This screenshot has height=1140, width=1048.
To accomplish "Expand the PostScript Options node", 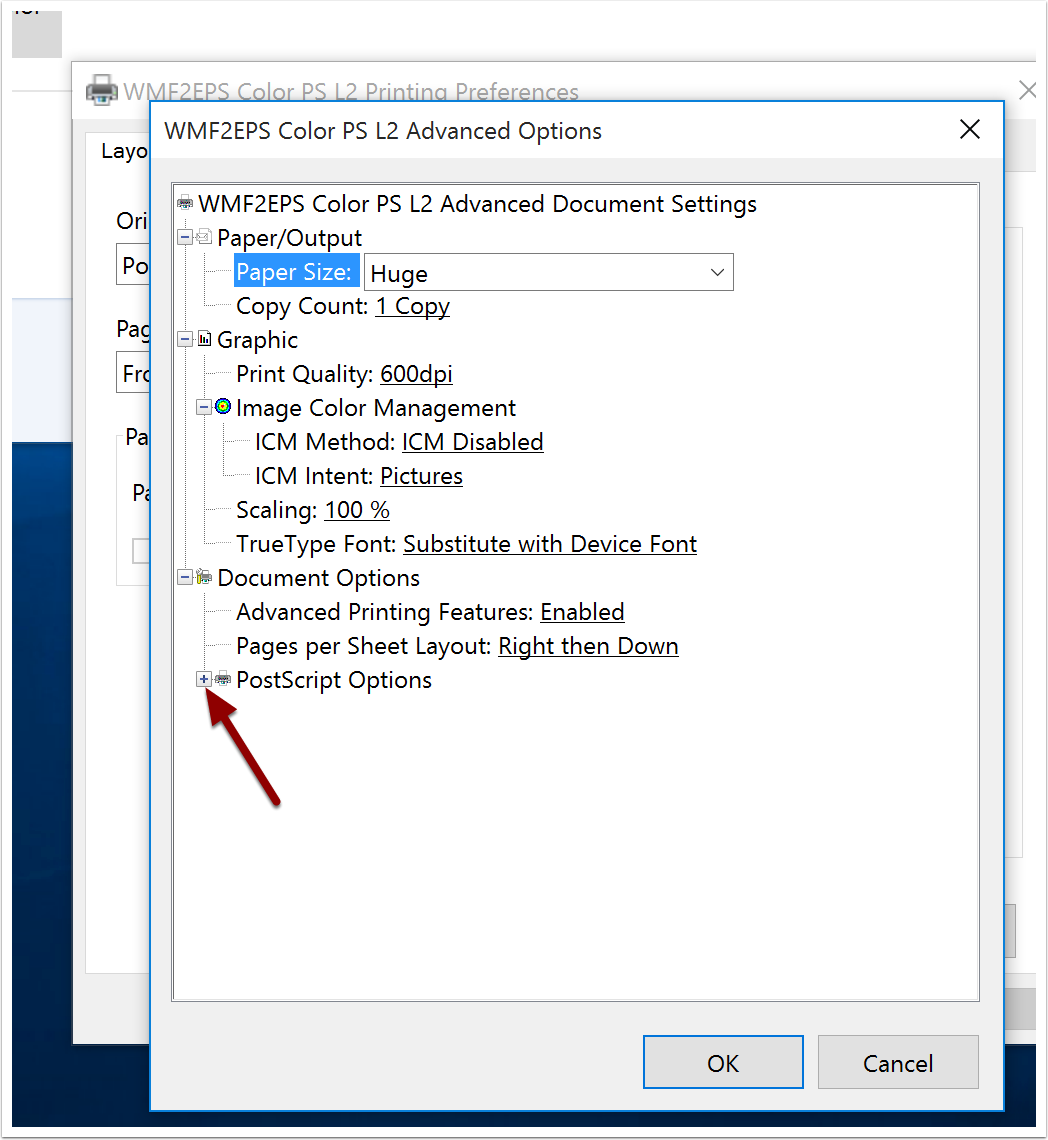I will point(204,680).
